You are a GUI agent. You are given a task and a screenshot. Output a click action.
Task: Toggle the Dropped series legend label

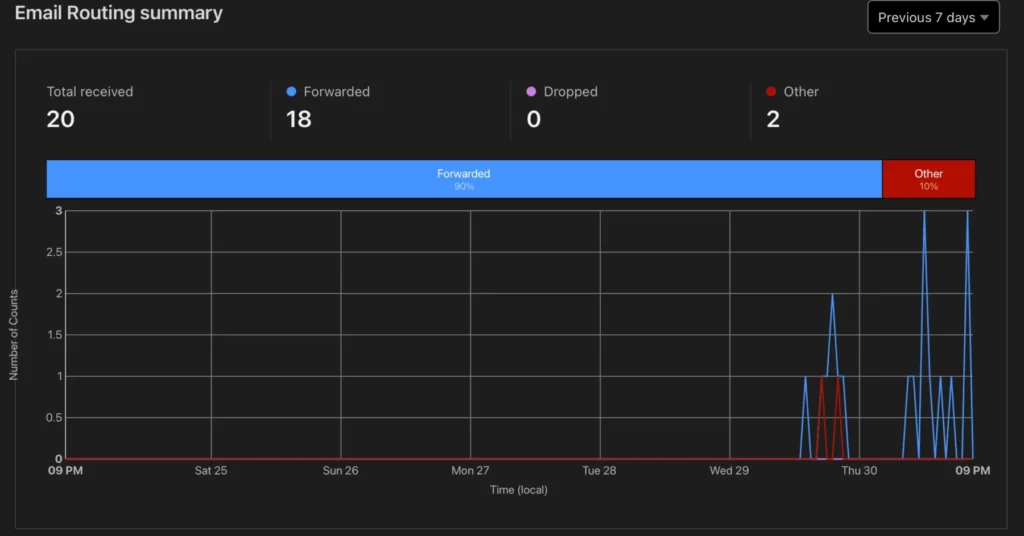point(570,92)
